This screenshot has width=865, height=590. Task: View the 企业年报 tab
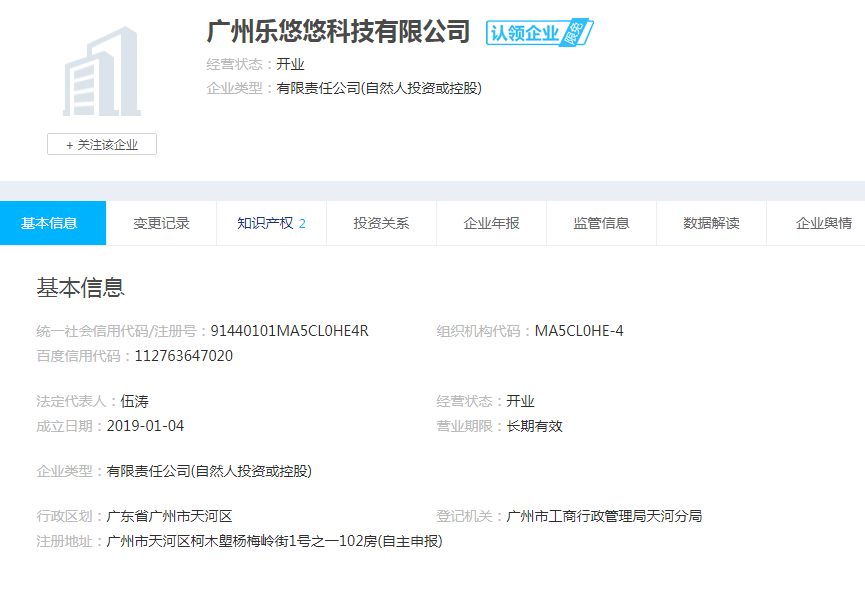(x=491, y=223)
